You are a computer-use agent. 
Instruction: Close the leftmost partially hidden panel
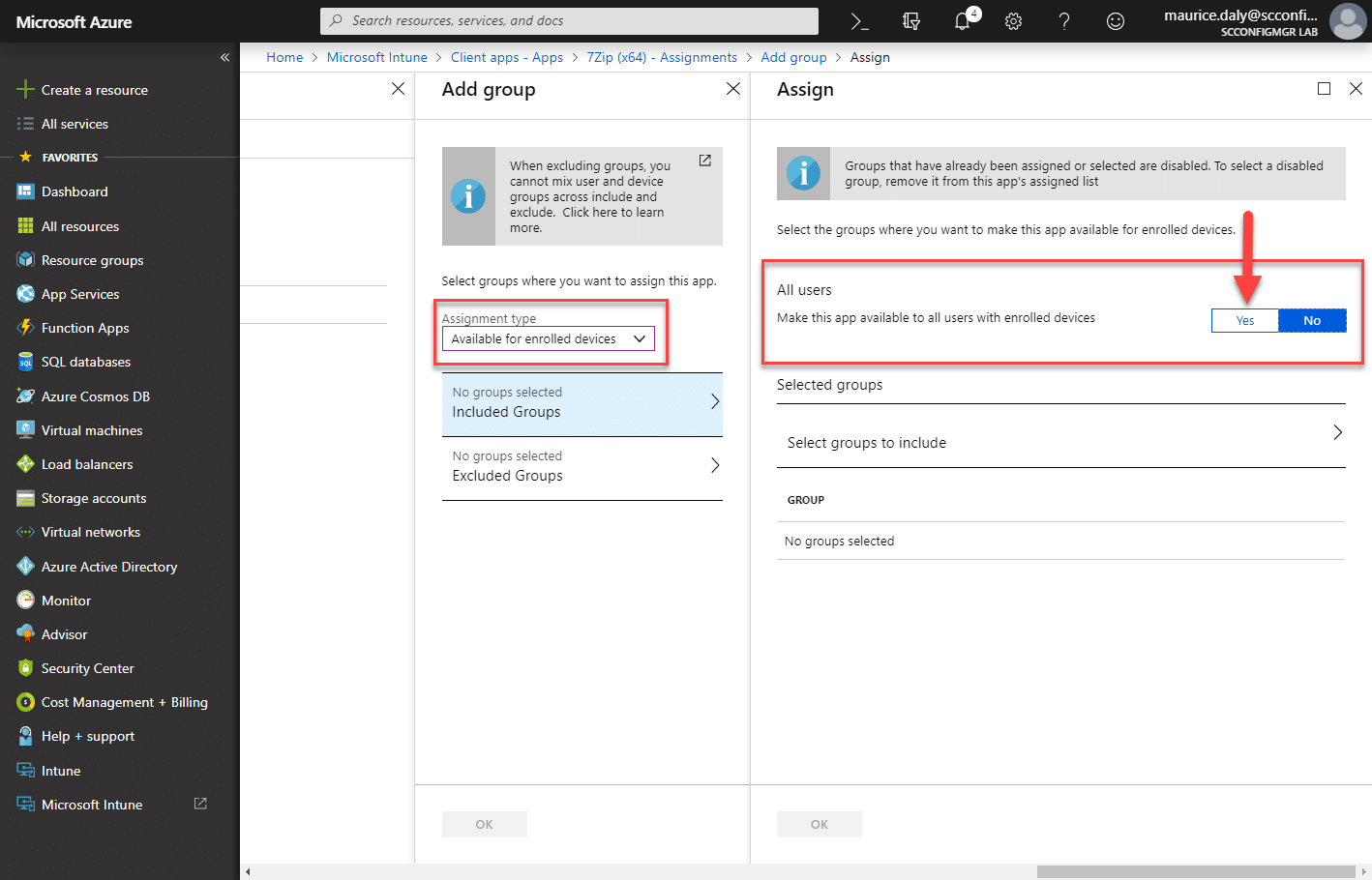398,89
